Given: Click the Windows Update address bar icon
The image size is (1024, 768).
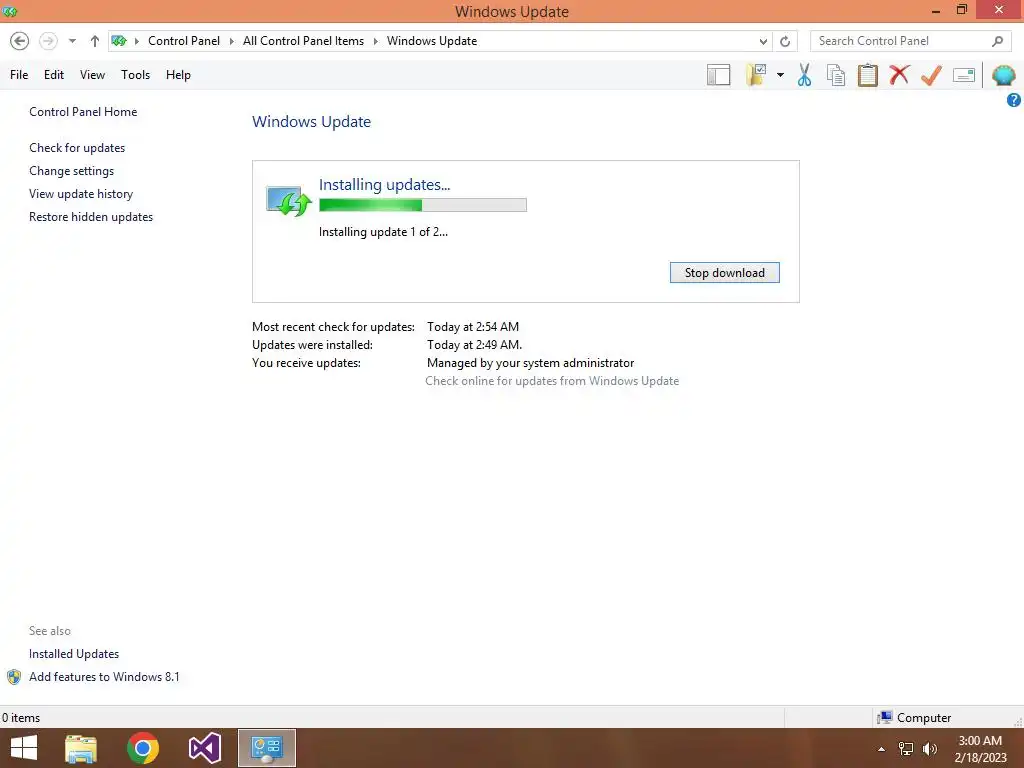Looking at the screenshot, I should (x=119, y=41).
